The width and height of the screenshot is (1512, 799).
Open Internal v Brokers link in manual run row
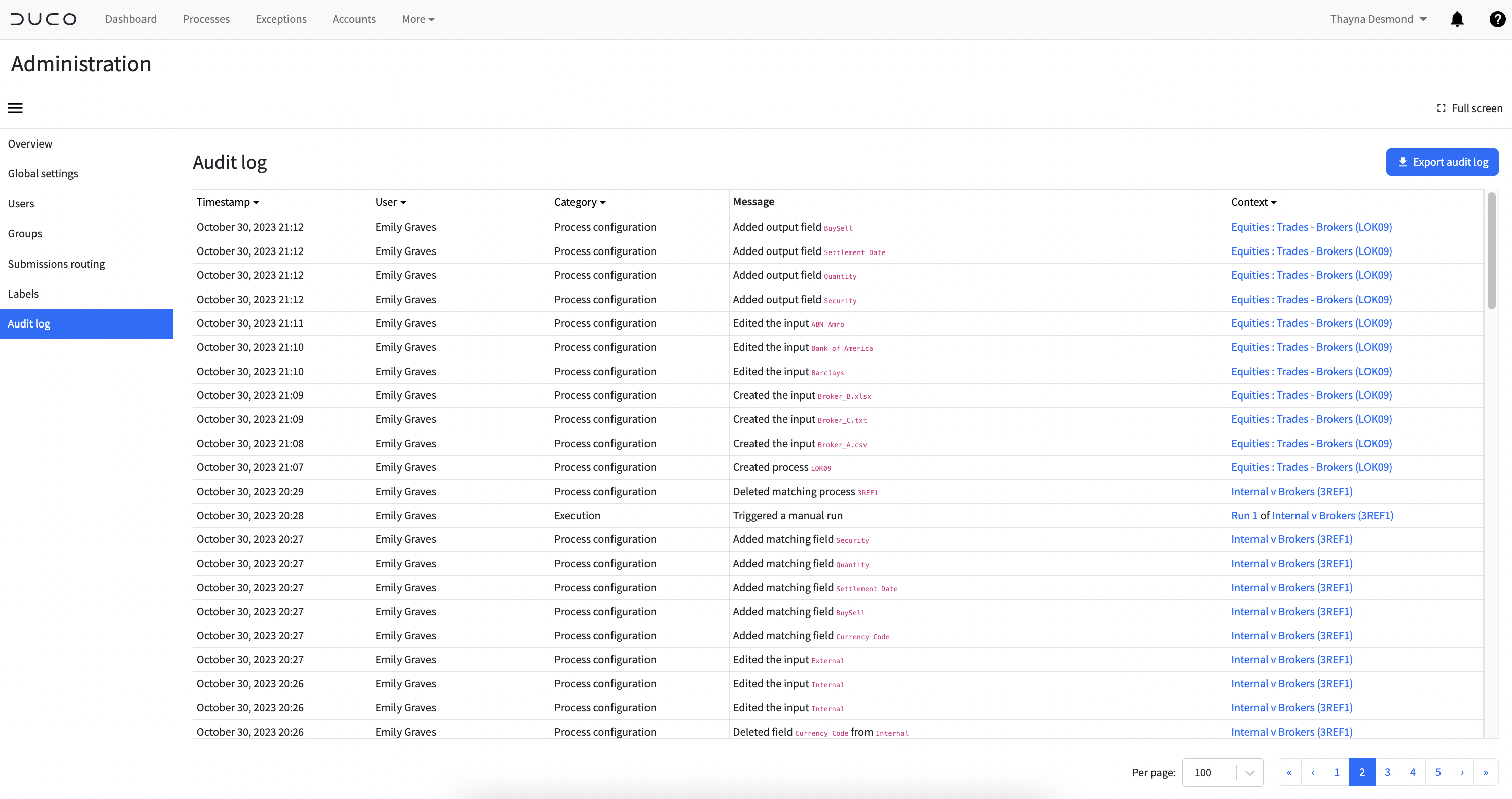pos(1333,516)
